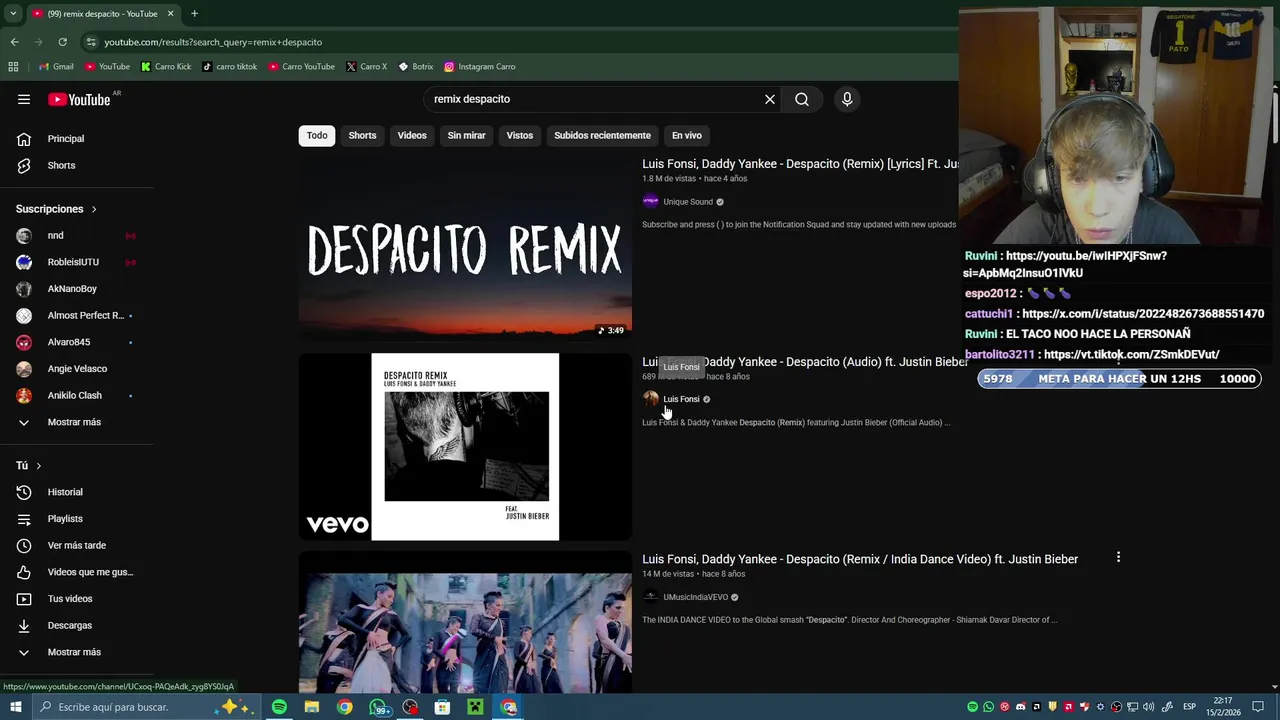Clear the search box with the X icon
Viewport: 1280px width, 720px height.
click(x=770, y=99)
